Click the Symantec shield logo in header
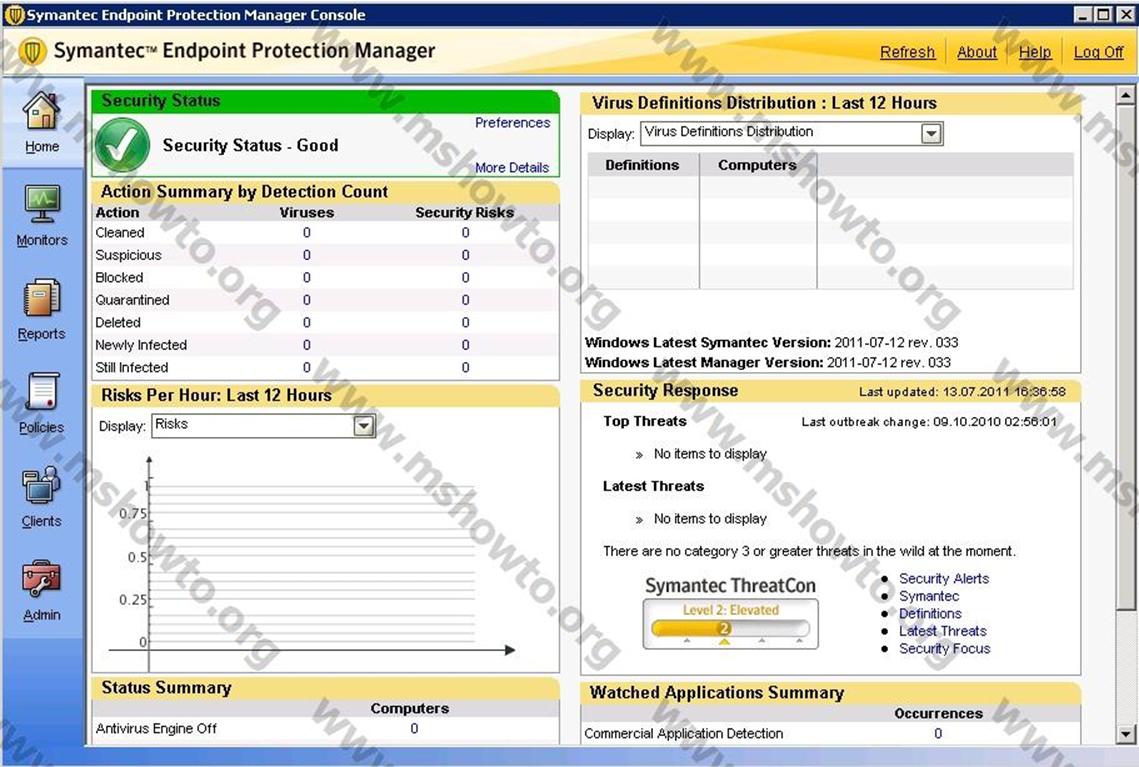 [x=33, y=51]
